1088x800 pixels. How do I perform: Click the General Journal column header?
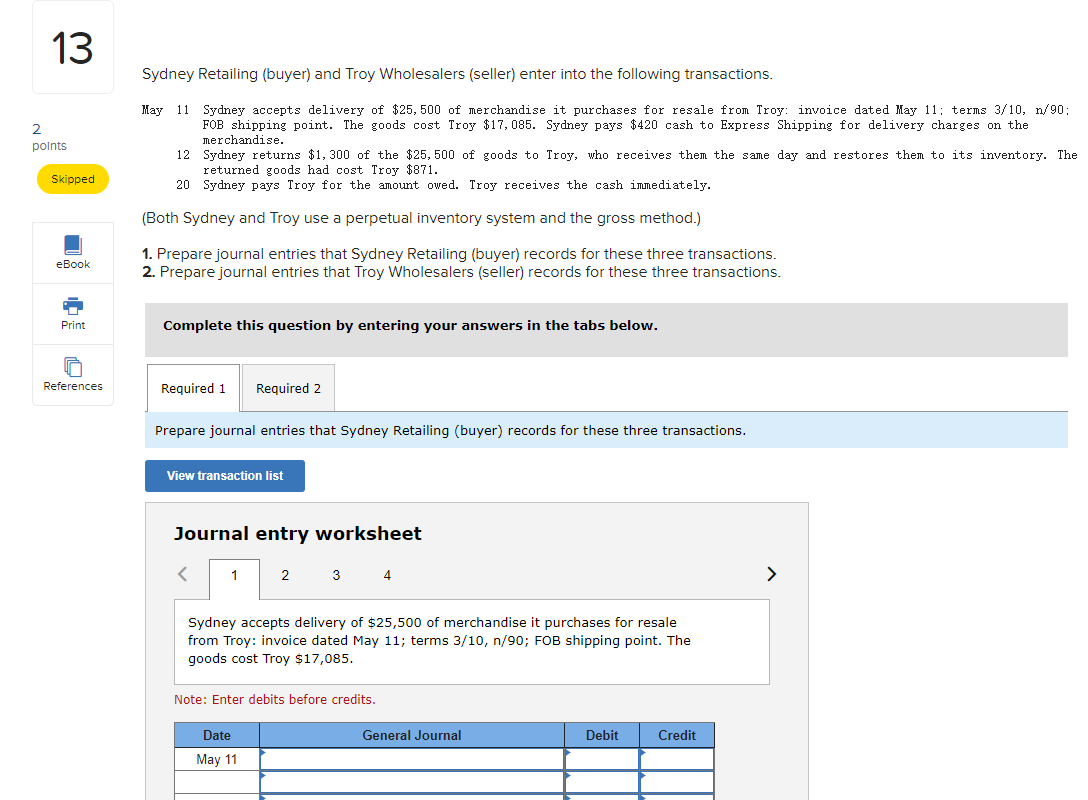click(412, 735)
